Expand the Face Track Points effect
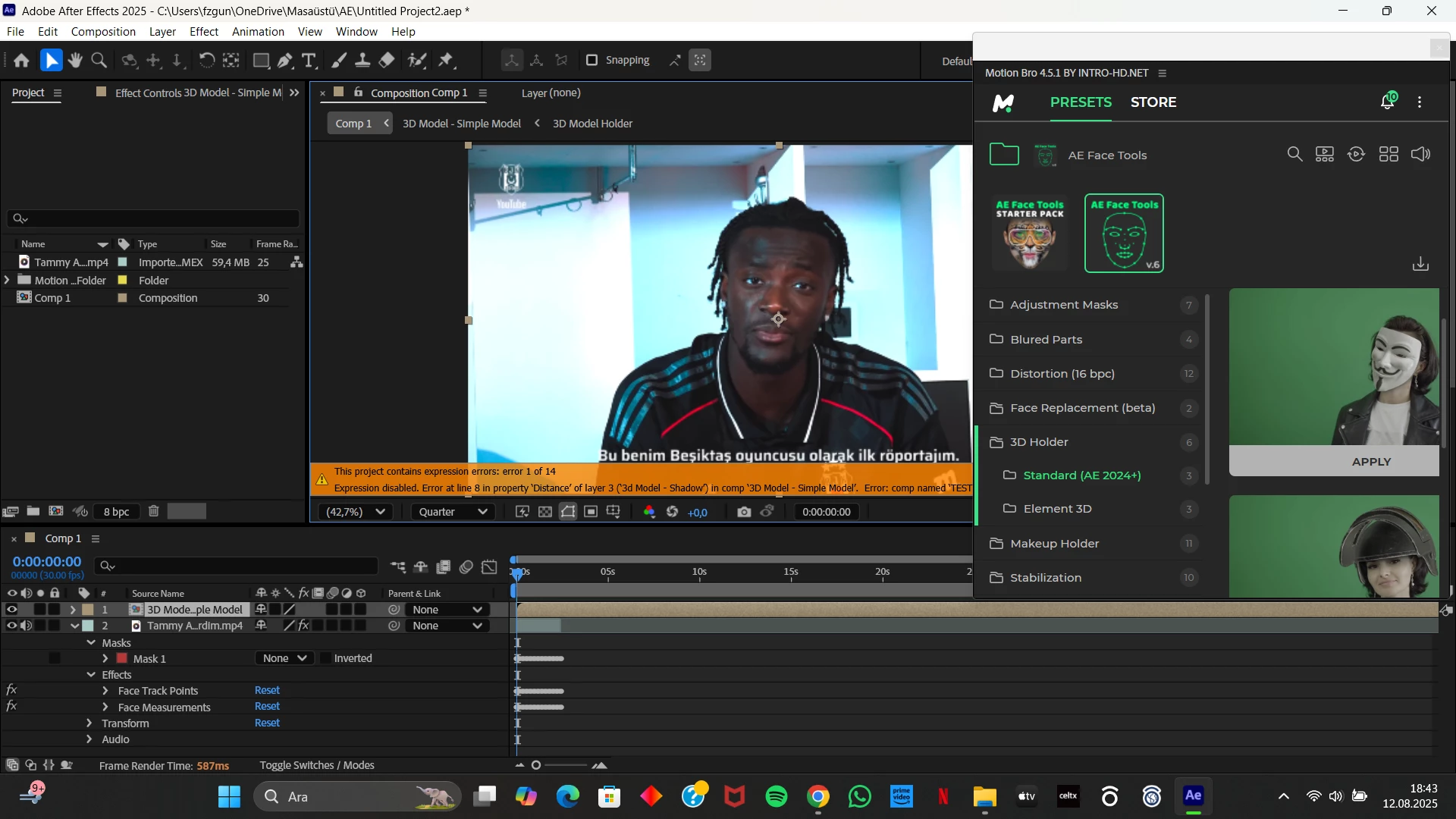 [x=105, y=691]
